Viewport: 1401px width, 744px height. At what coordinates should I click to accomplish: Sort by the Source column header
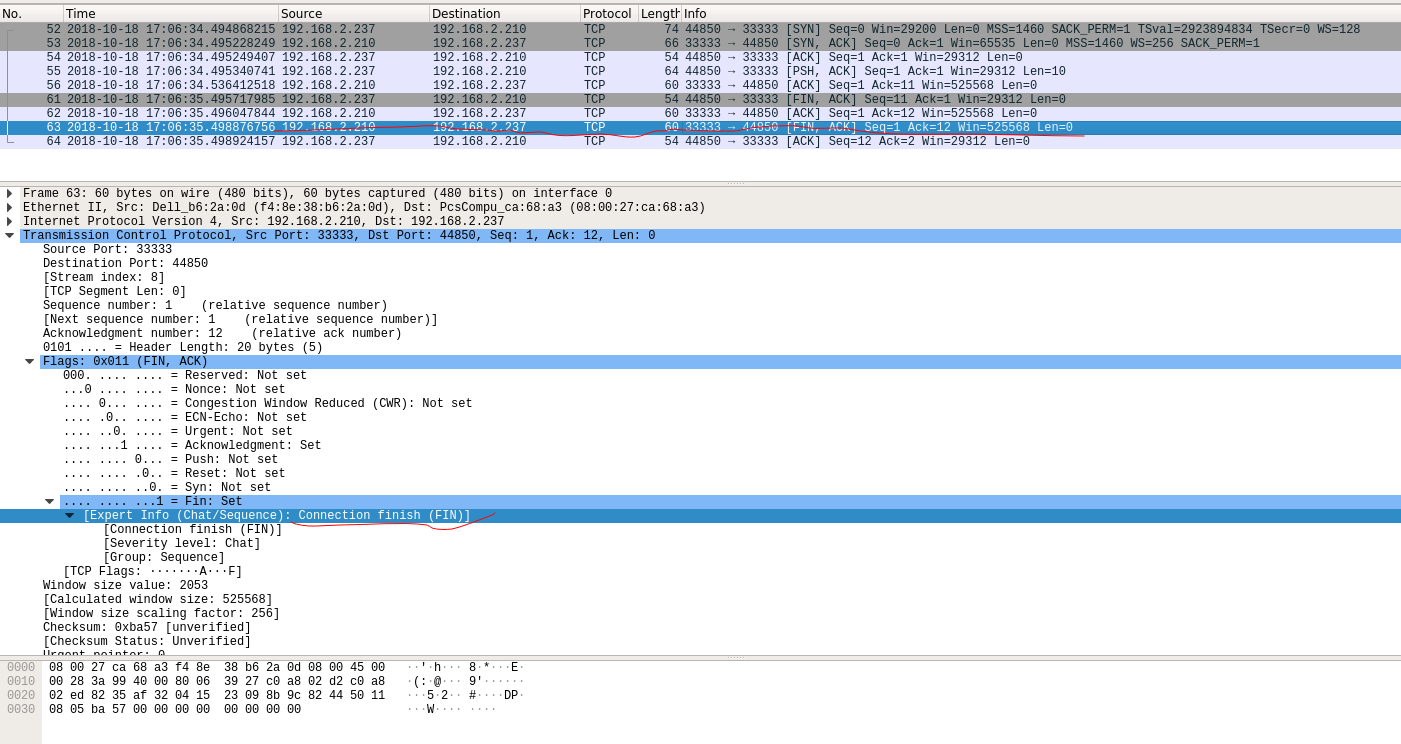(354, 14)
